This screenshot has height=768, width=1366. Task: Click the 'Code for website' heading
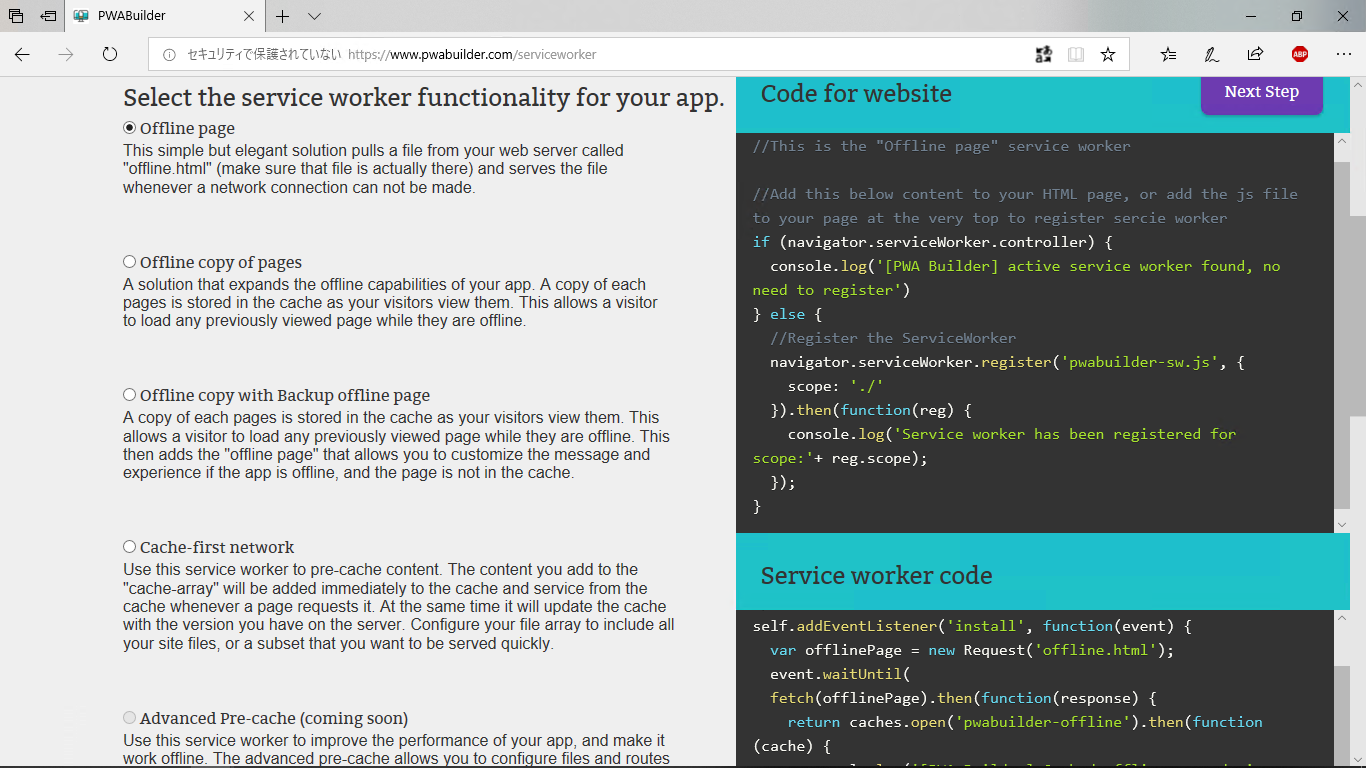856,94
